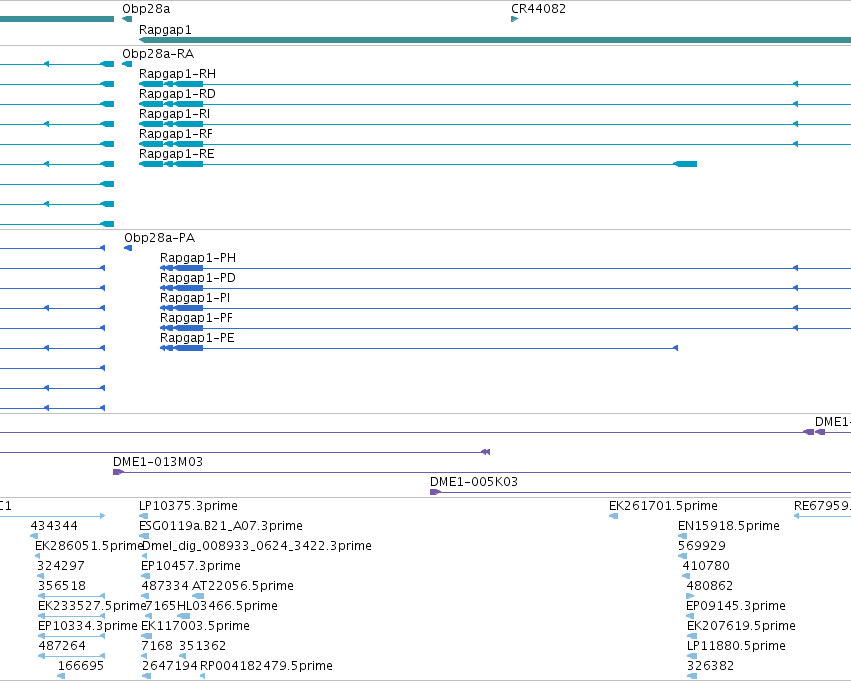Select the EK207619.5prime EST label
851x681 pixels.
click(741, 626)
